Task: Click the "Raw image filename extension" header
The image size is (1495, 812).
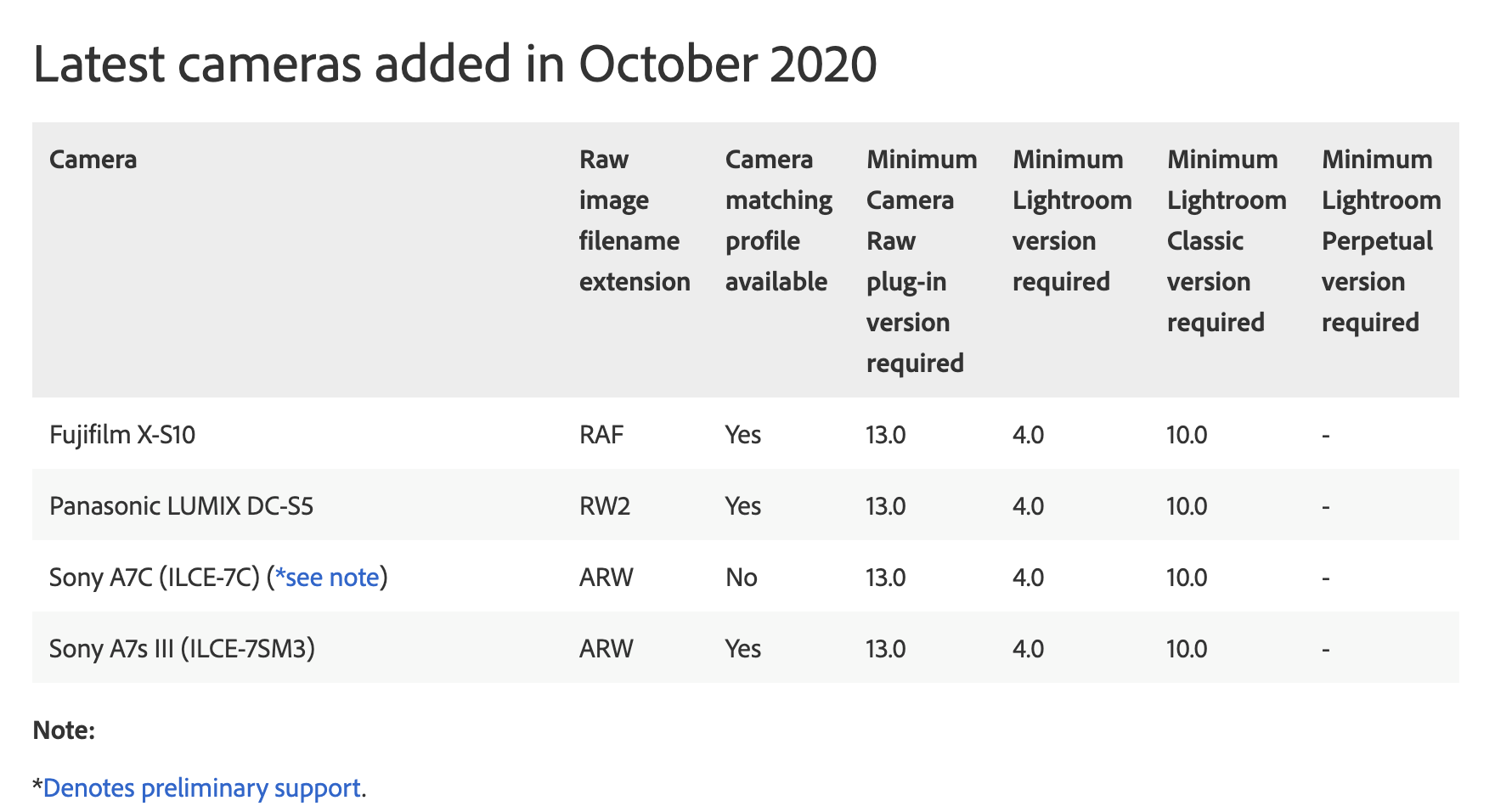Action: (634, 221)
